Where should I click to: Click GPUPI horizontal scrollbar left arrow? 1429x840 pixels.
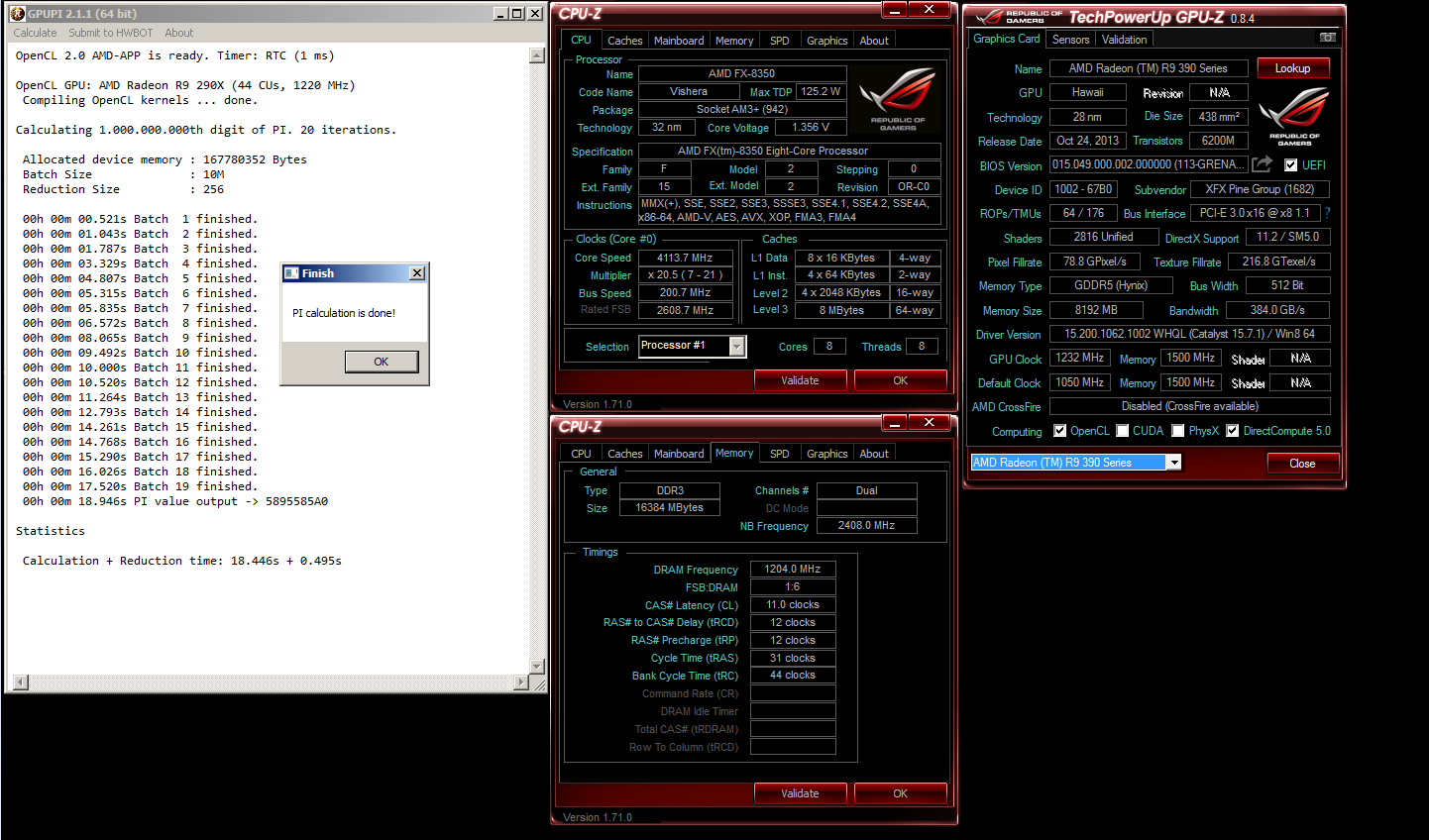(20, 682)
